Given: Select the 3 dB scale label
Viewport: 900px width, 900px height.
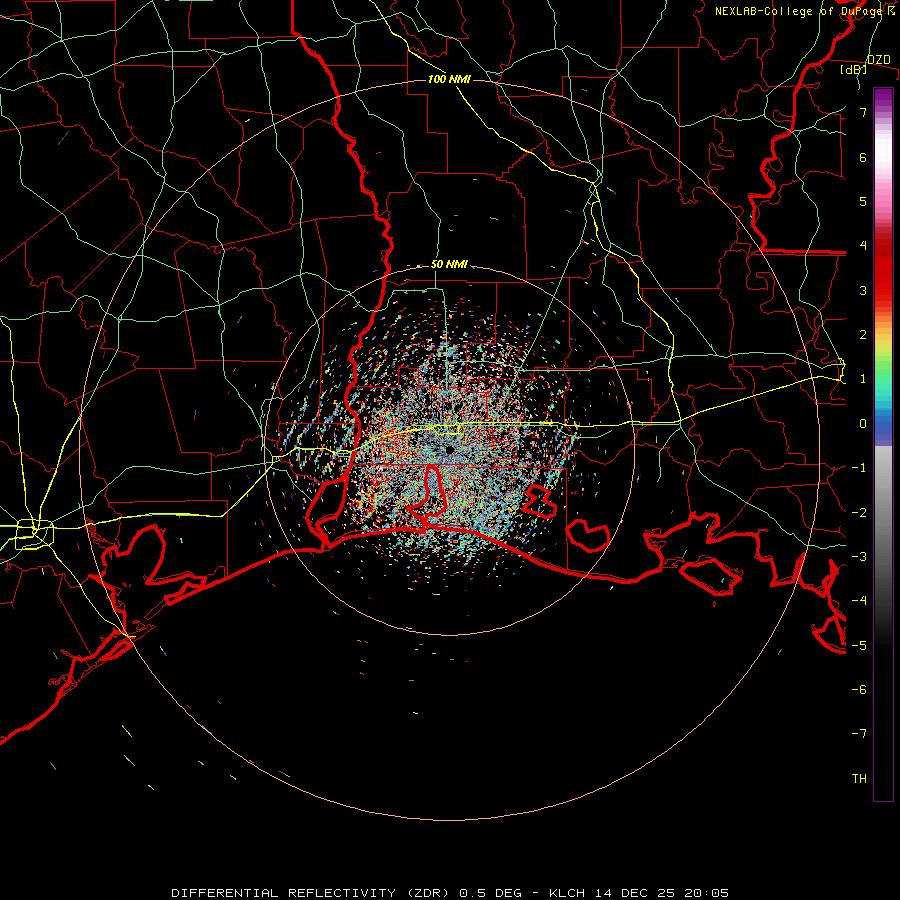Looking at the screenshot, I should click(x=863, y=290).
